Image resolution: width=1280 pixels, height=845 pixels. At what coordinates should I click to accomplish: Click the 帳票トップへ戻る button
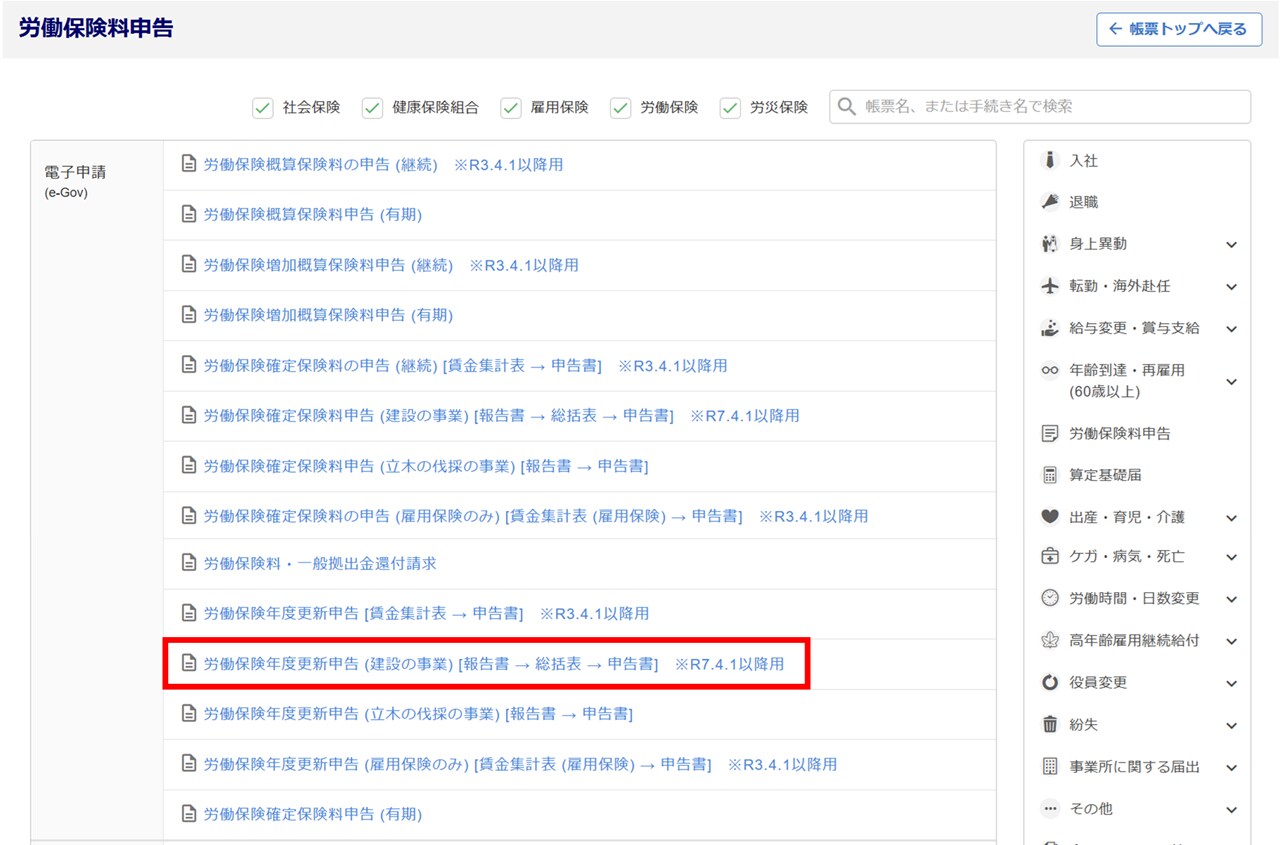pyautogui.click(x=1178, y=29)
